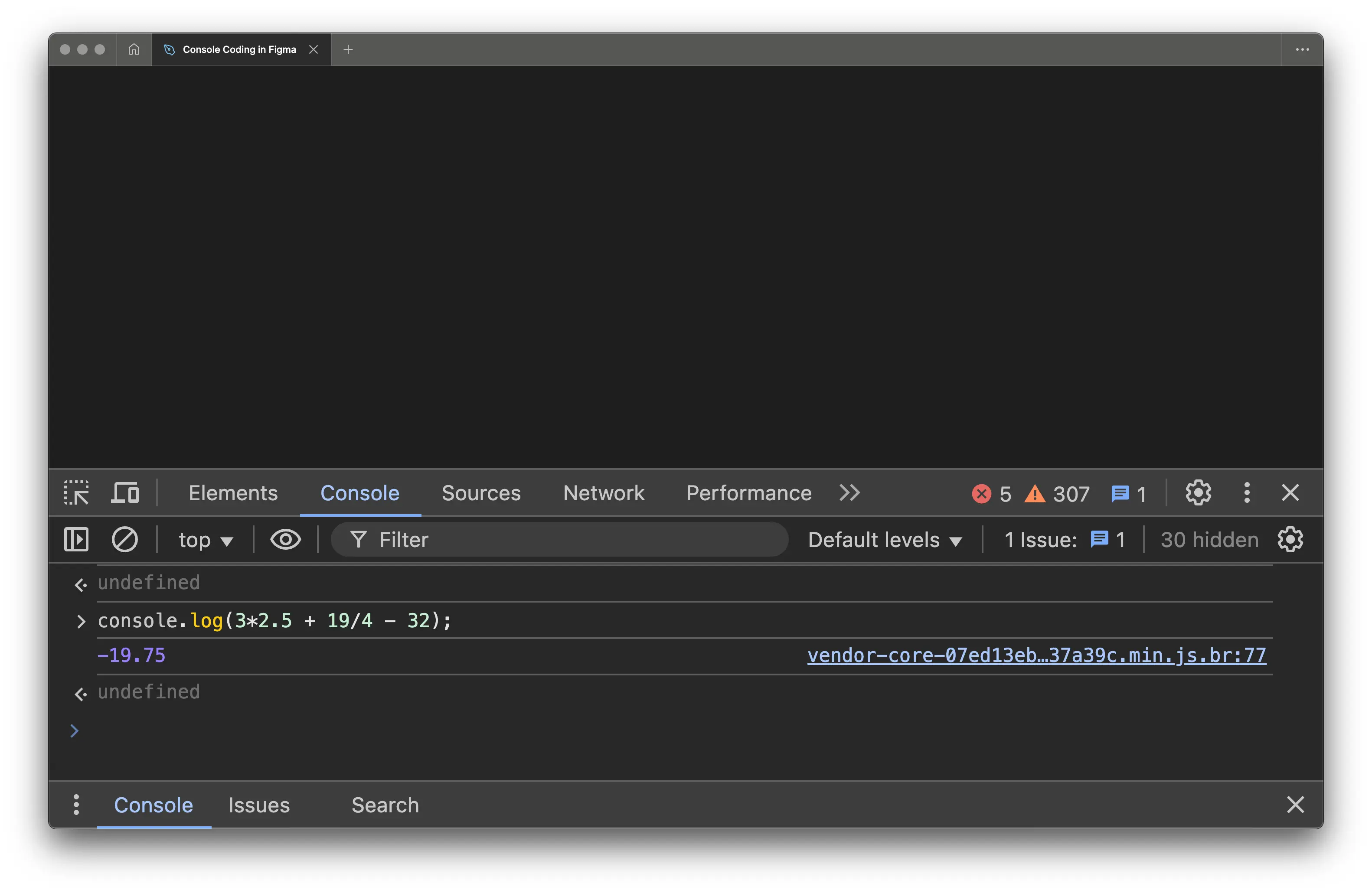Show more tabs with the double chevron
The height and width of the screenshot is (893, 1372).
coord(849,493)
